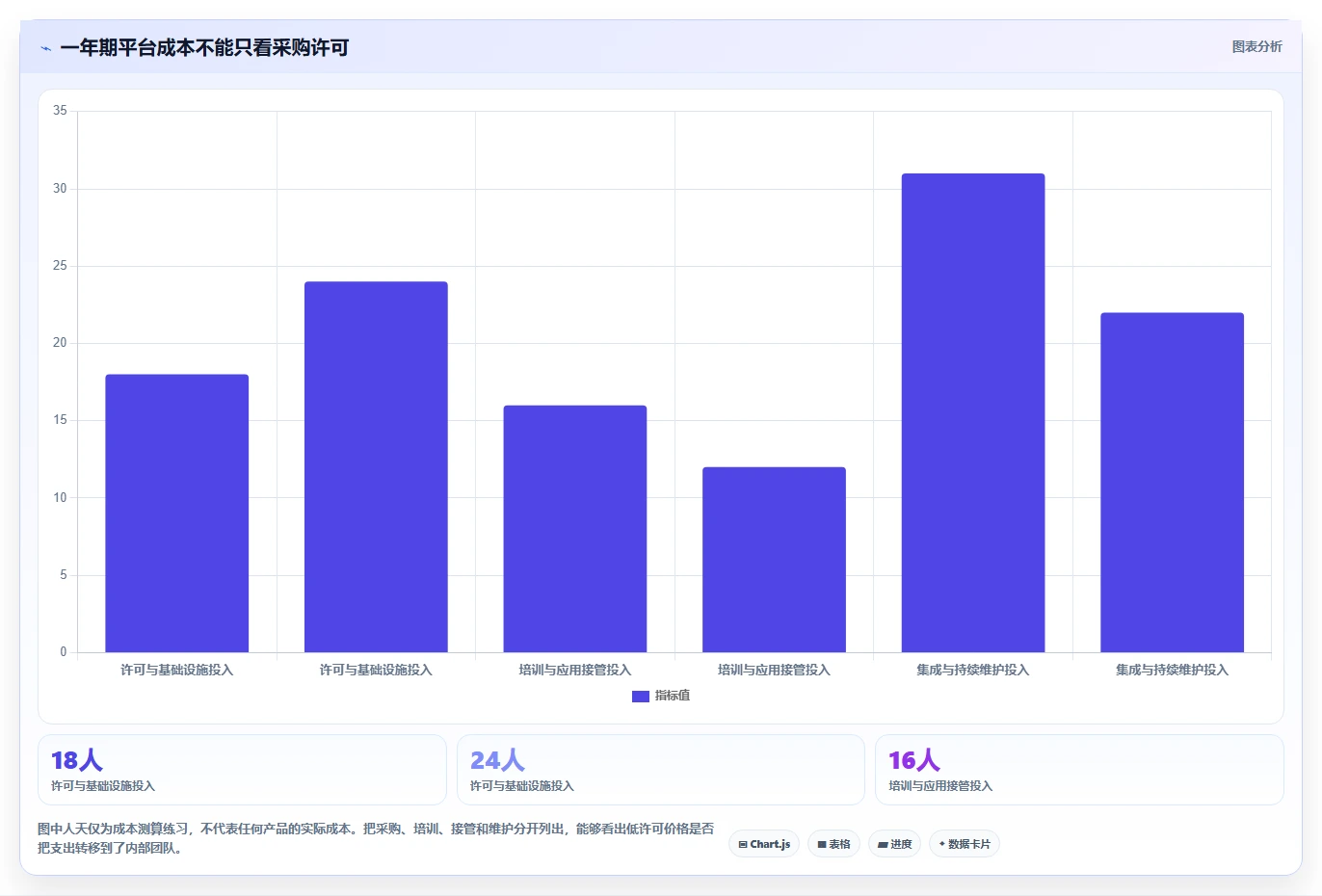
Task: Click the y-axis tick label 15
Action: (60, 420)
